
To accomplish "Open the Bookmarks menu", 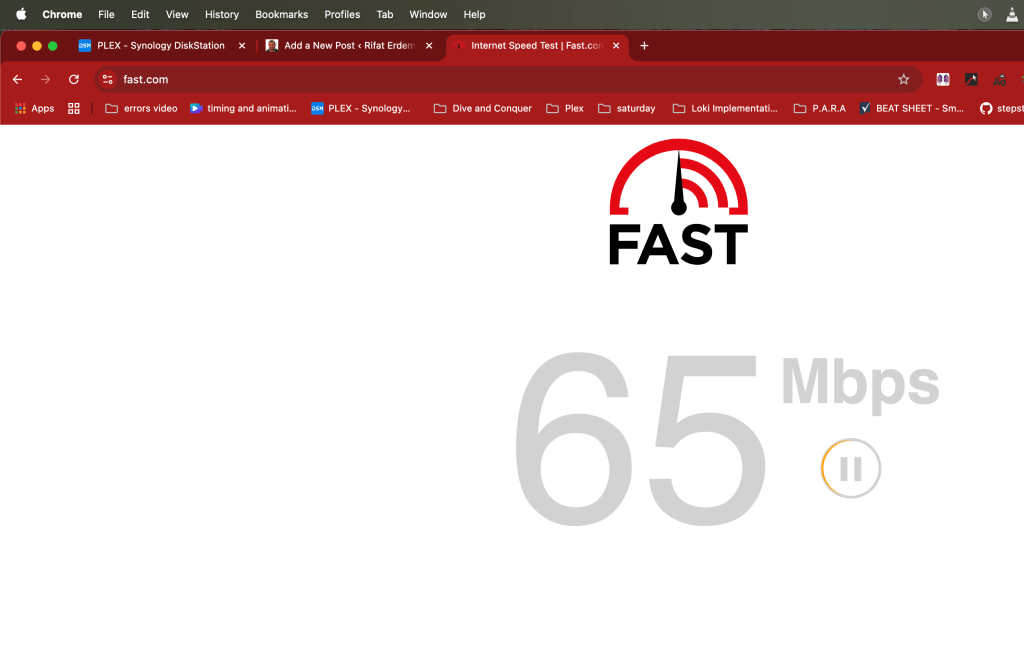I will (281, 14).
